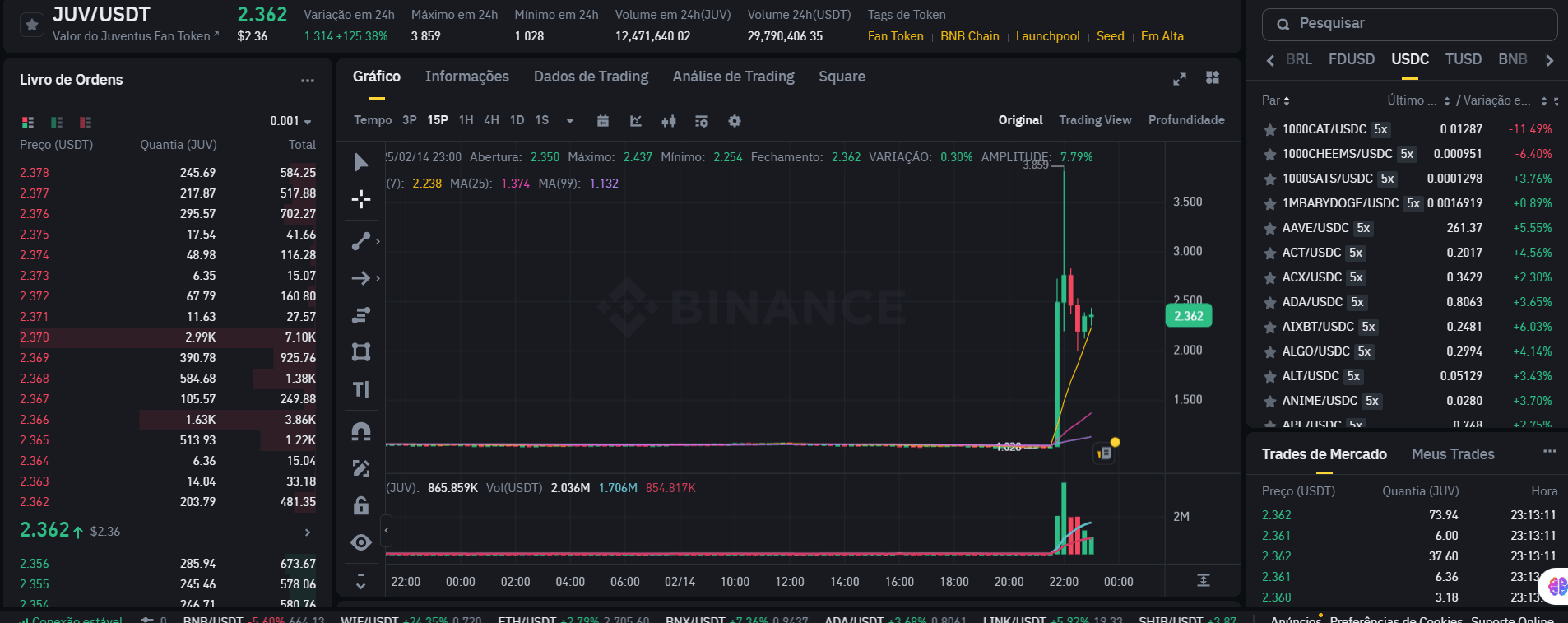Change candlestick chart style
Image resolution: width=1568 pixels, height=623 pixels.
669,121
